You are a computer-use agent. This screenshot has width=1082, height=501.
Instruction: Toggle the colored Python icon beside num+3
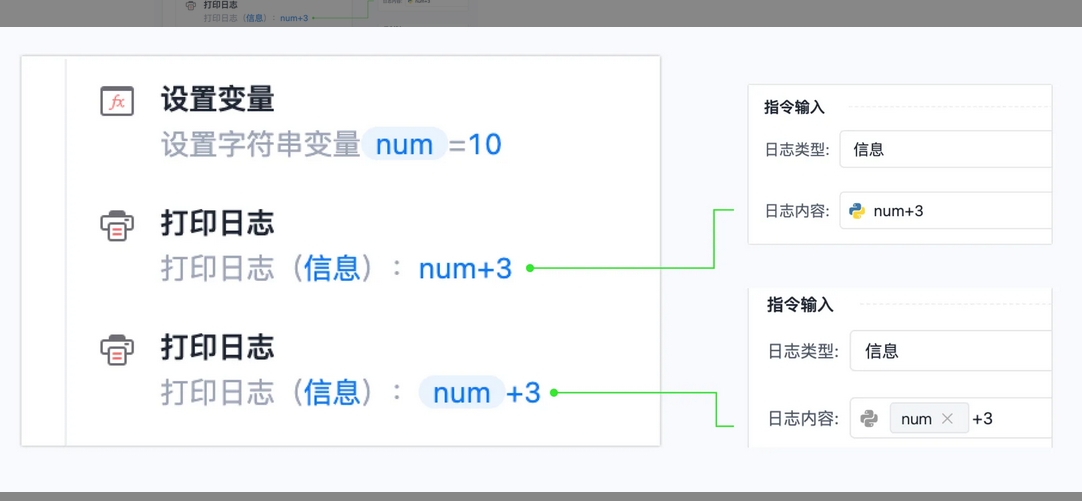tap(857, 211)
